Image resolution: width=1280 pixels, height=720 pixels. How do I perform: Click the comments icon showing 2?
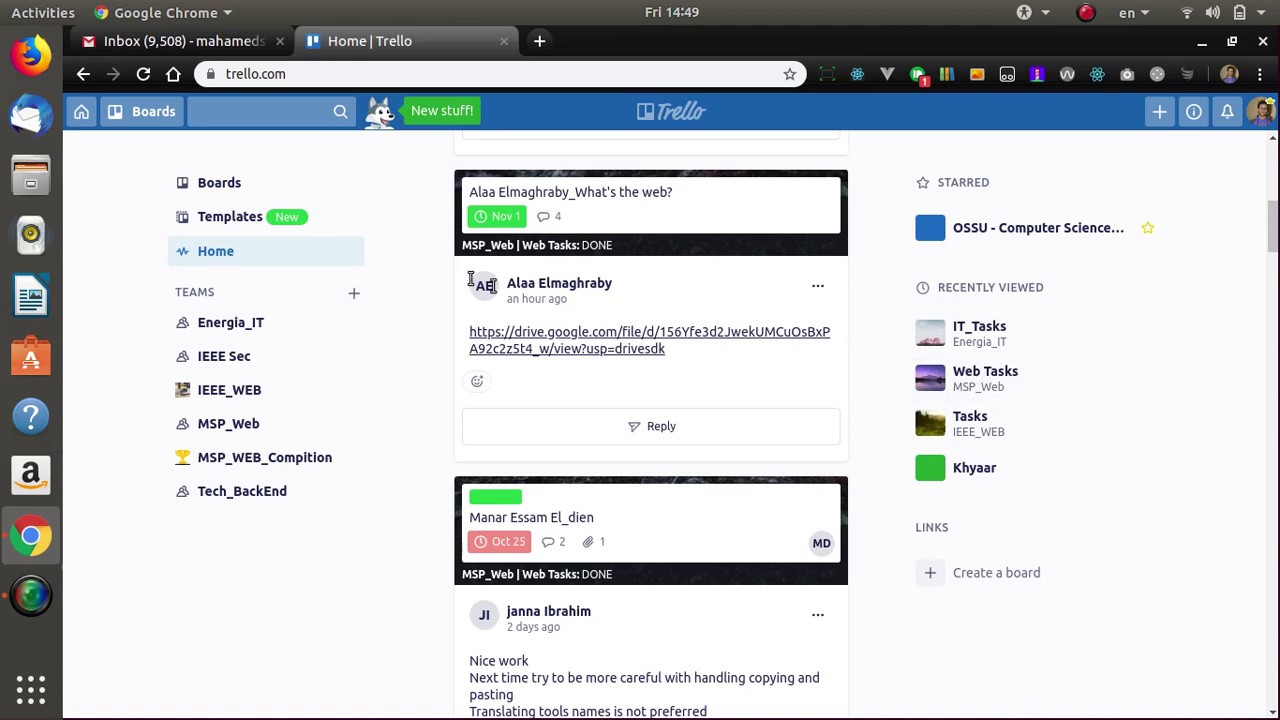tap(553, 542)
